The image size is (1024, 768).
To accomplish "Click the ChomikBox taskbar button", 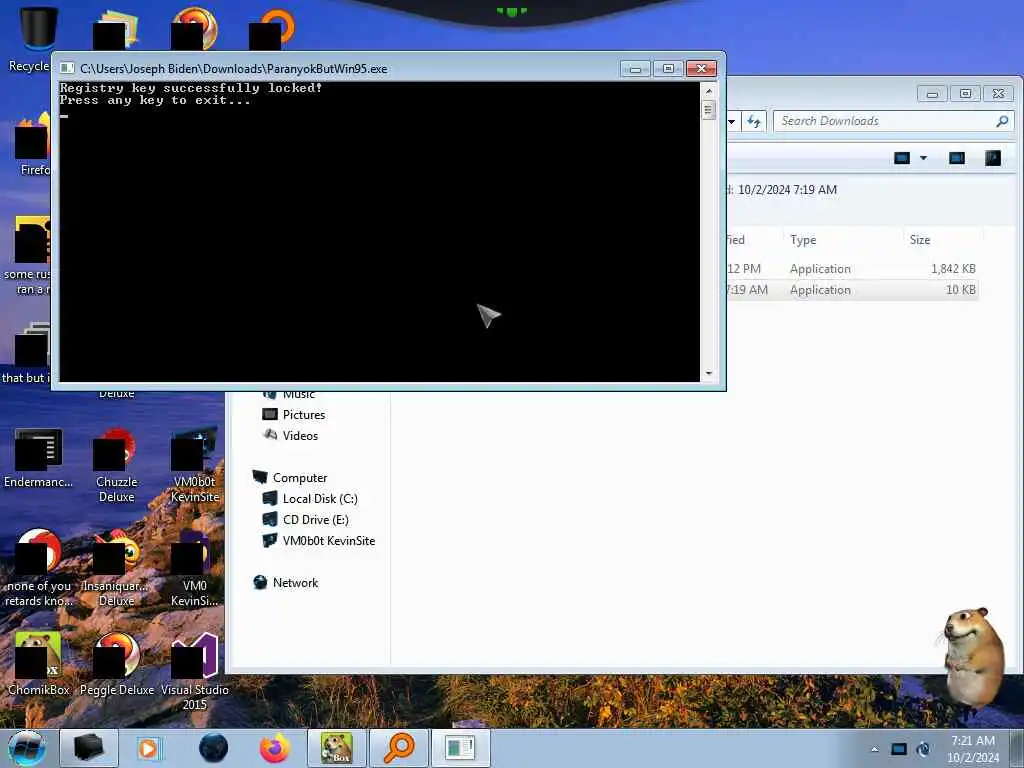I will click(337, 748).
